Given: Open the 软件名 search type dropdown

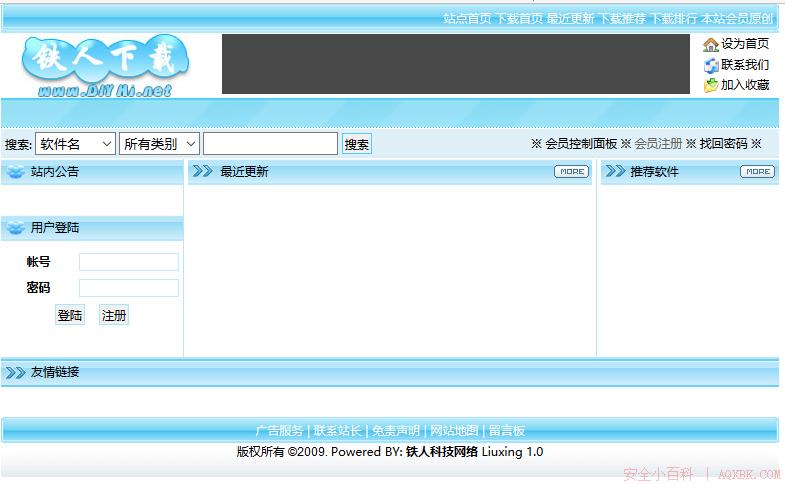Looking at the screenshot, I should 75,144.
